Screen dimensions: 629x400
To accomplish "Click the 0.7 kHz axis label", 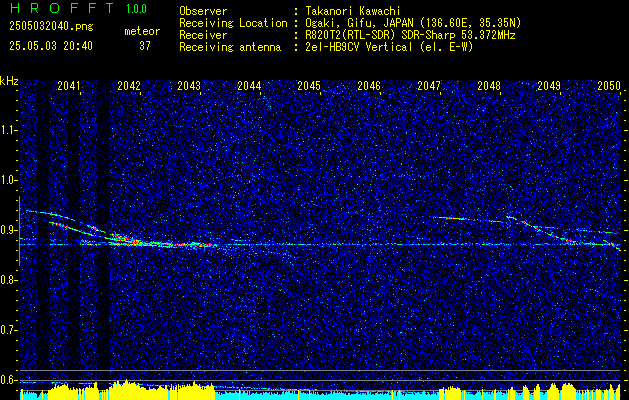I will (8, 330).
